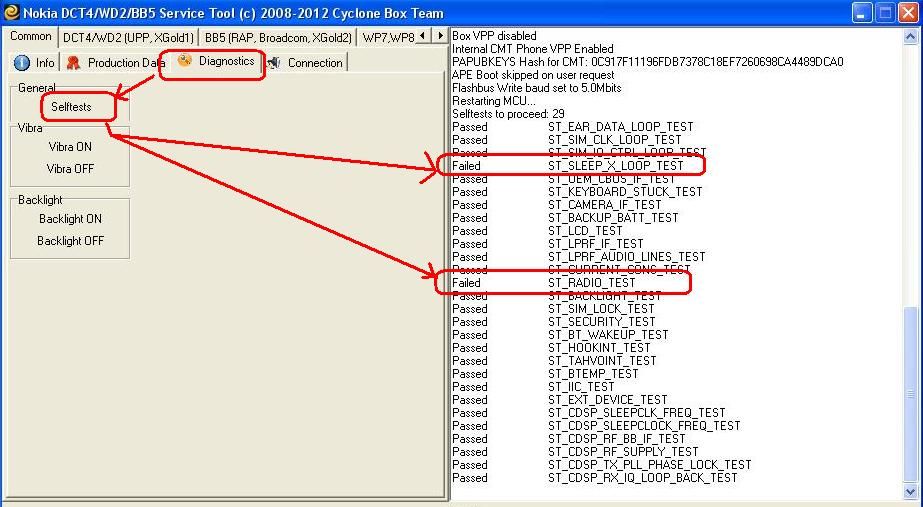The width and height of the screenshot is (923, 507).
Task: Select ST_SIM_LOCK_TEST entry
Action: (553, 309)
